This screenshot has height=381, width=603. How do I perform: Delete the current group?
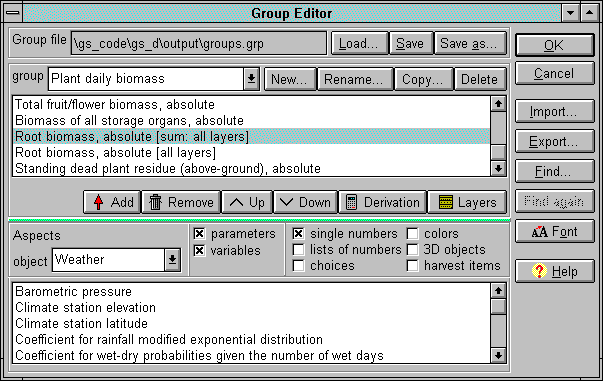coord(480,79)
